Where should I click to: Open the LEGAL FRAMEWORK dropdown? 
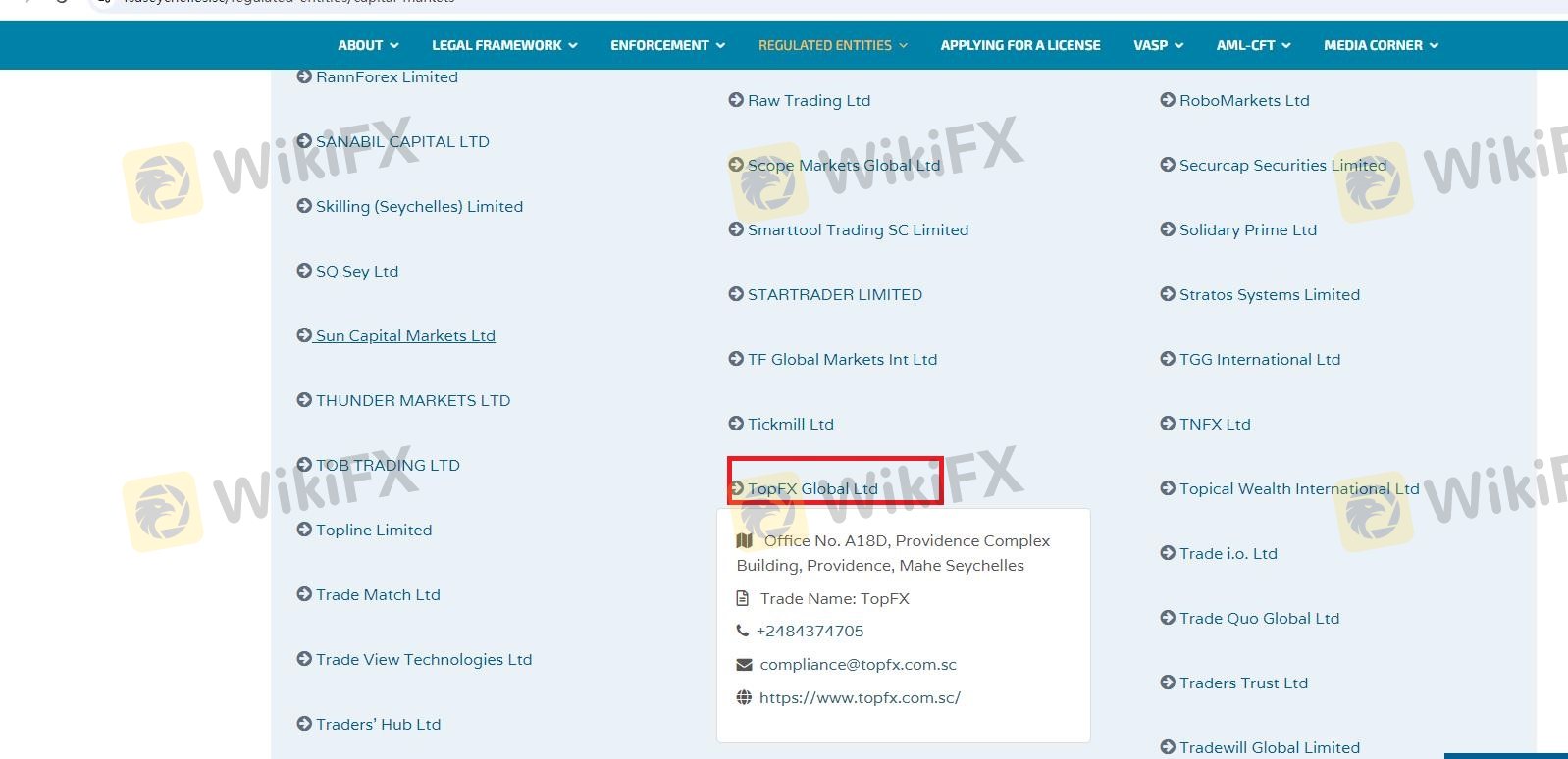(504, 45)
